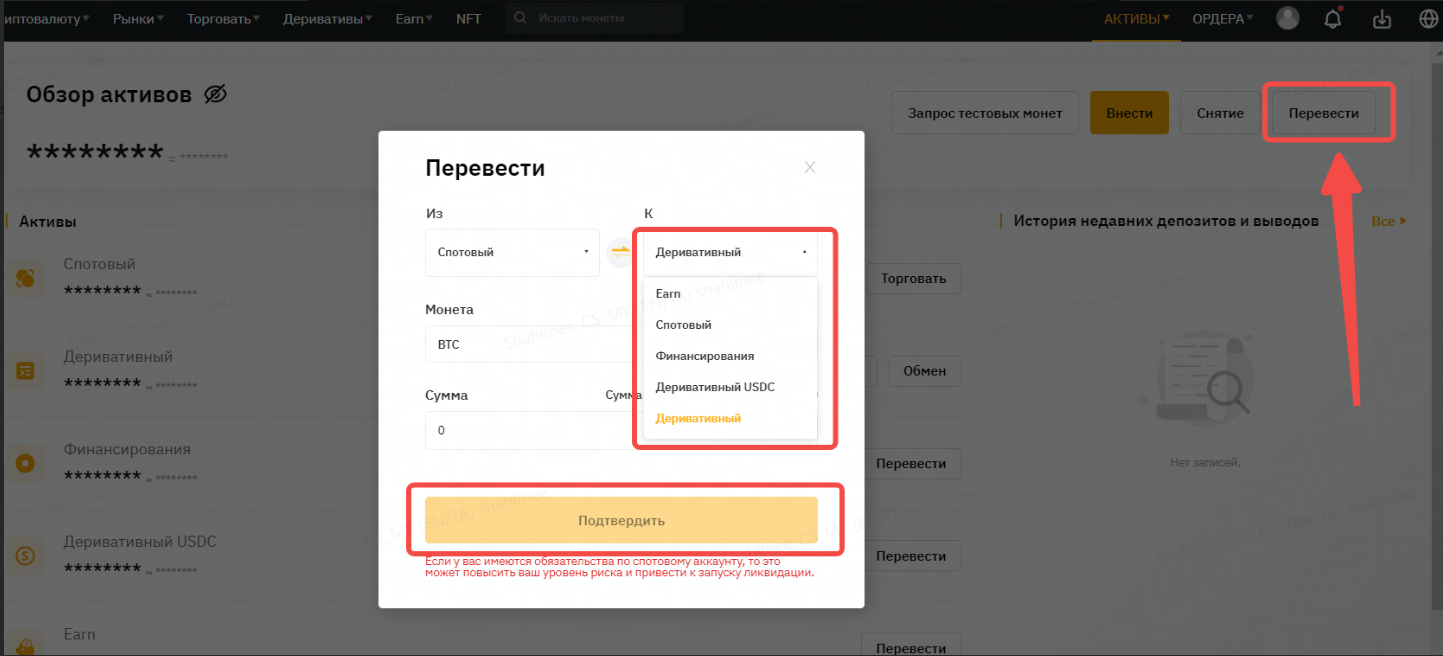Click the Внести deposit button
Screen dimensions: 1443x656
point(1129,113)
